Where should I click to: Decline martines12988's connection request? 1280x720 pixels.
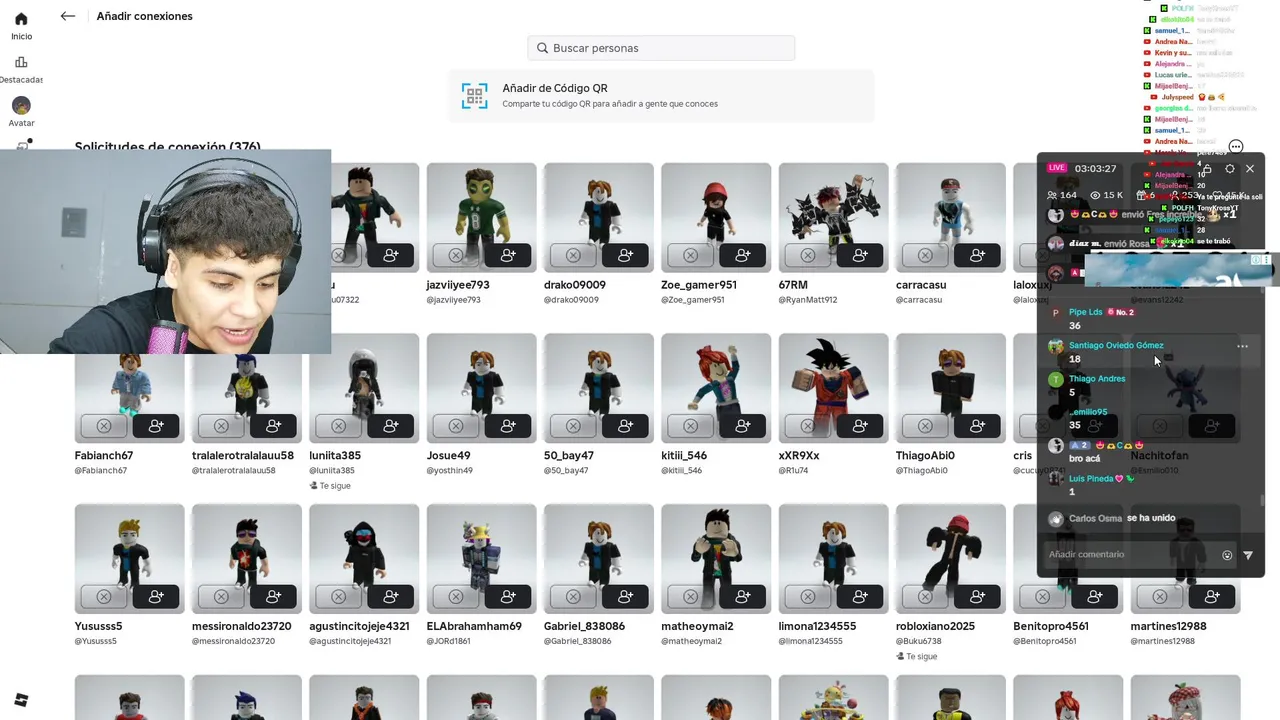tap(1160, 597)
